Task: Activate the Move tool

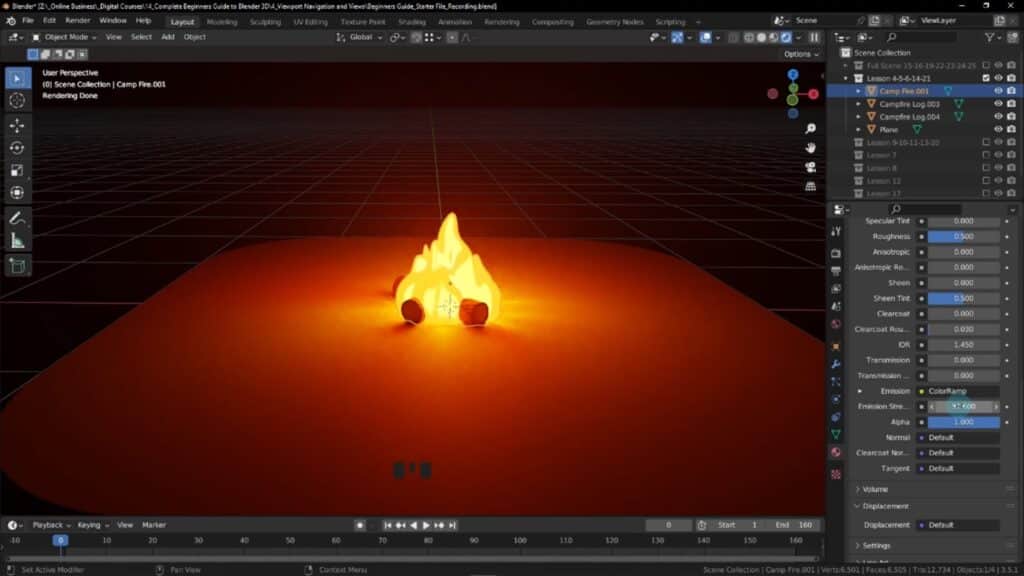Action: (18, 125)
